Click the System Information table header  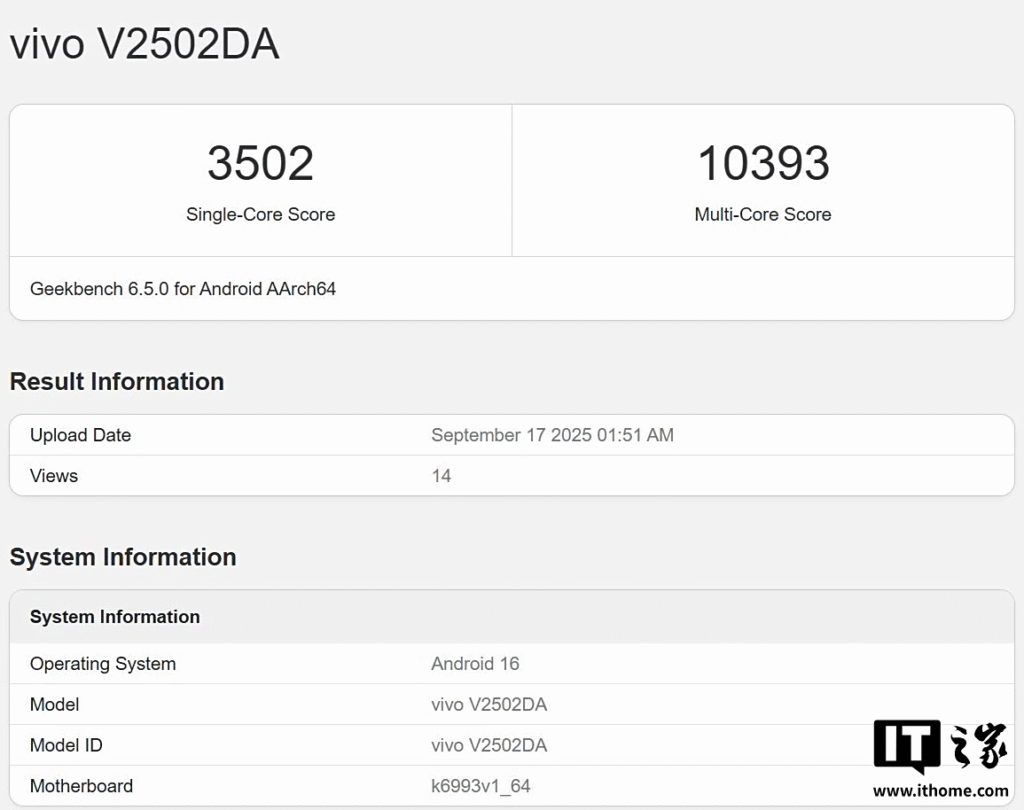pos(114,617)
